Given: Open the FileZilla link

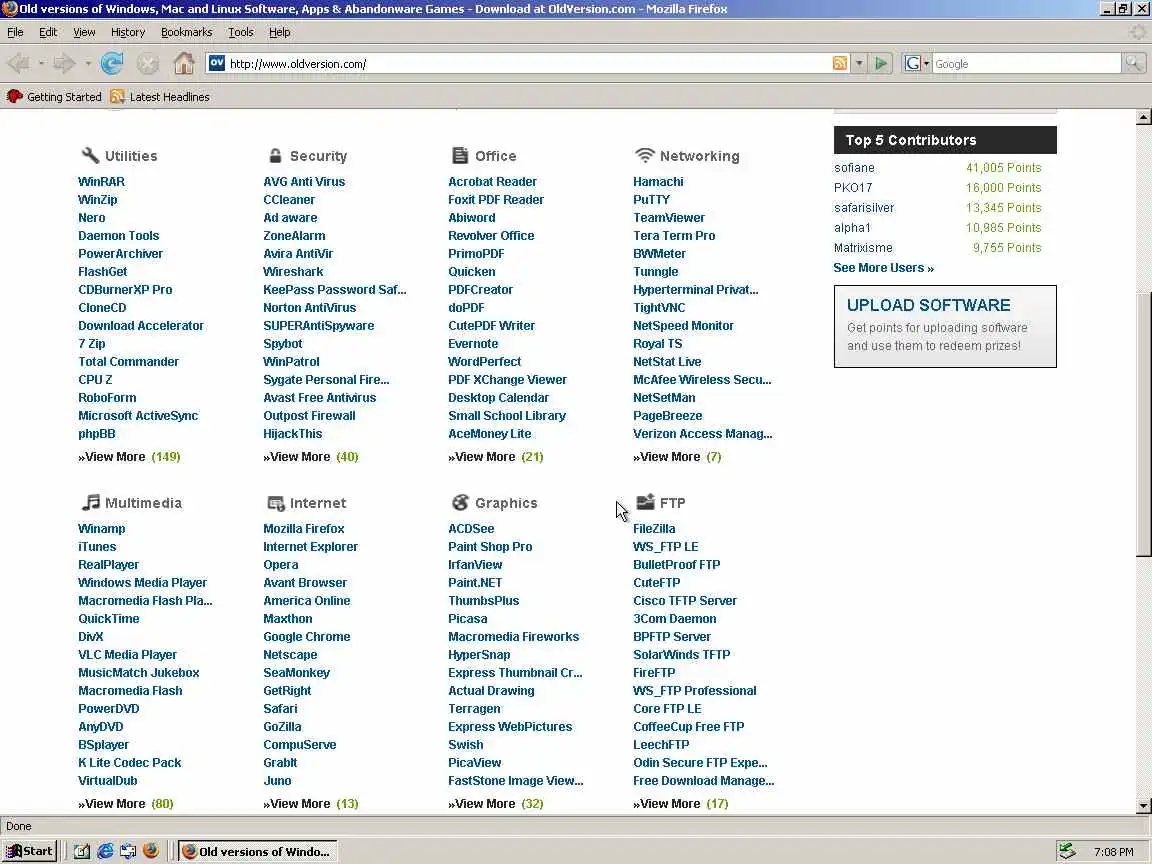Looking at the screenshot, I should (654, 528).
